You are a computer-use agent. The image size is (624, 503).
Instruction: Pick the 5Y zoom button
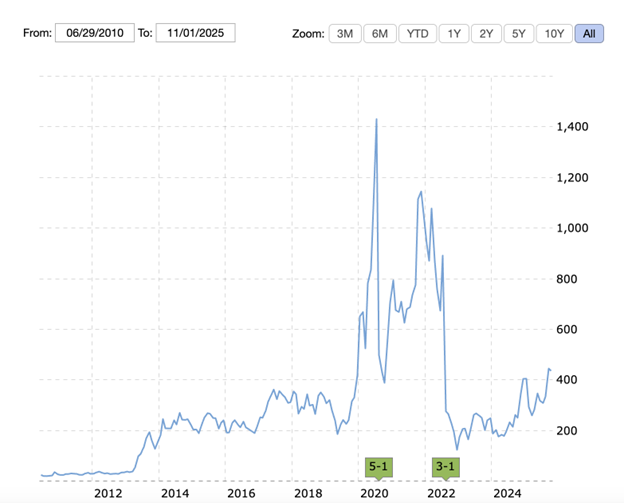click(518, 33)
